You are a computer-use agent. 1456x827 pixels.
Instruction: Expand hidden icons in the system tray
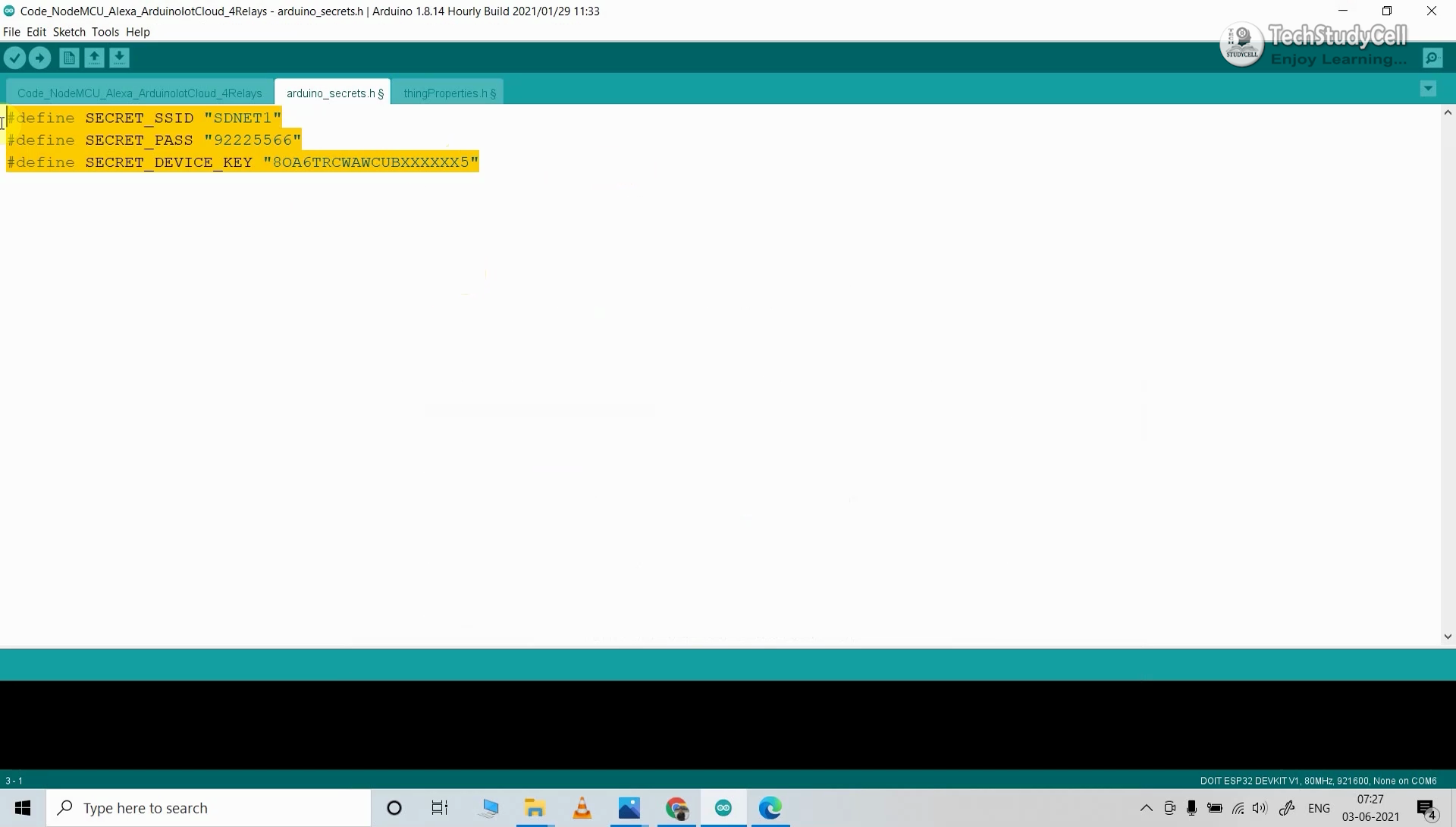pos(1147,808)
